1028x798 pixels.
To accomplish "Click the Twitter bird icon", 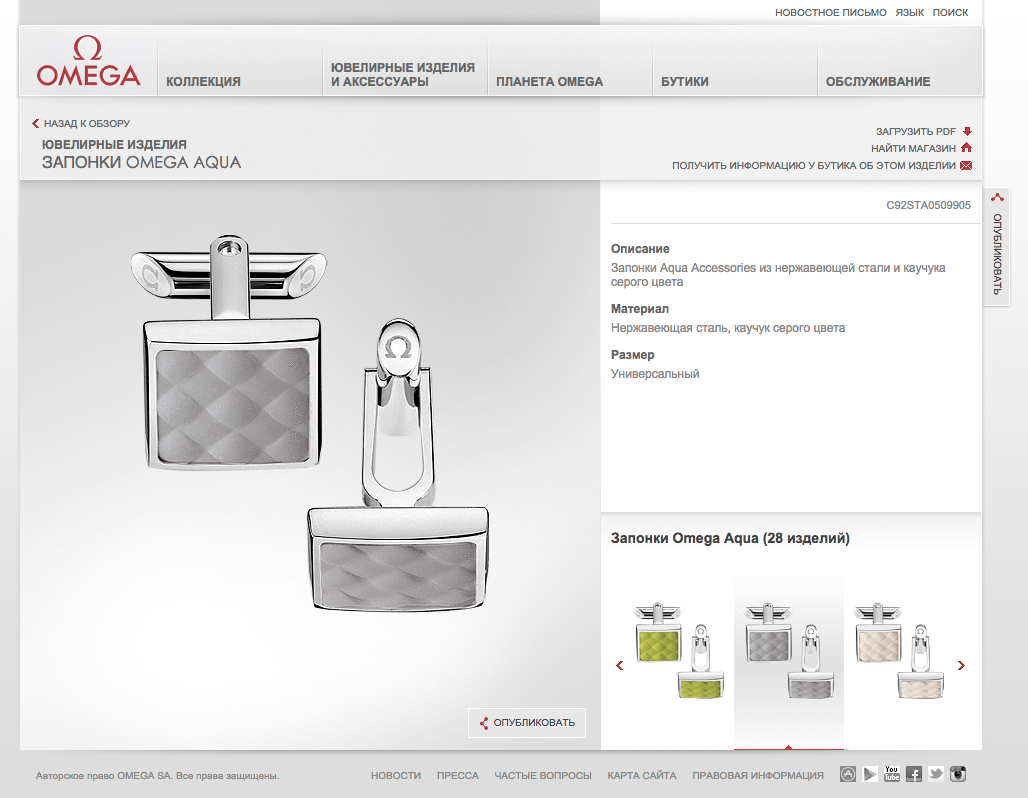I will click(x=936, y=774).
